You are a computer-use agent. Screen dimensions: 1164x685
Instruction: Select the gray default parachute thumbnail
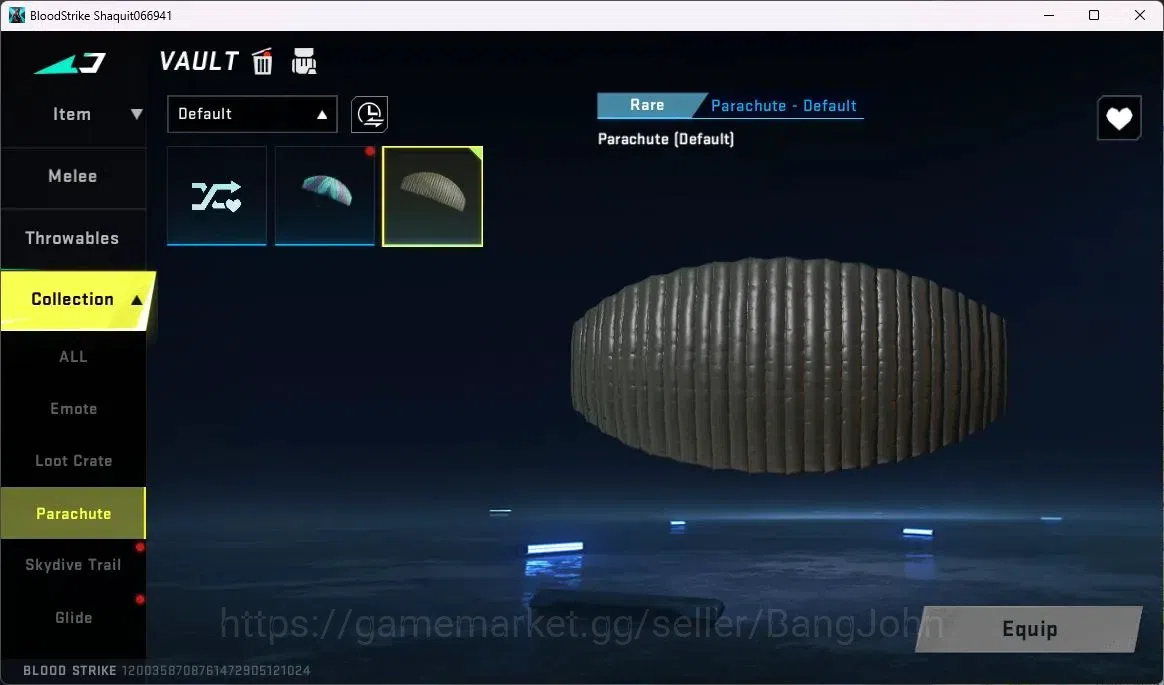tap(432, 196)
